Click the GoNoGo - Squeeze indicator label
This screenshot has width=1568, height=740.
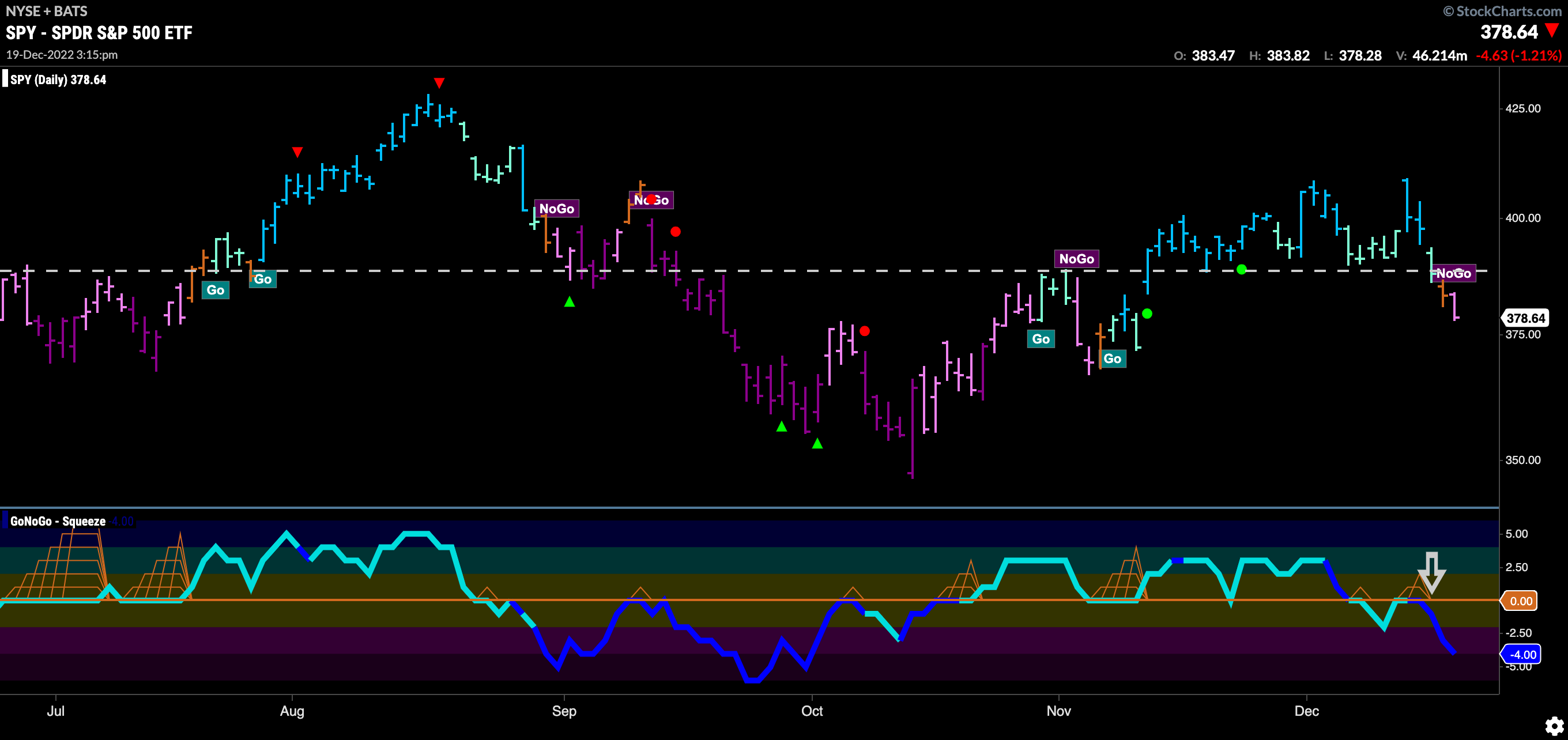click(x=58, y=522)
